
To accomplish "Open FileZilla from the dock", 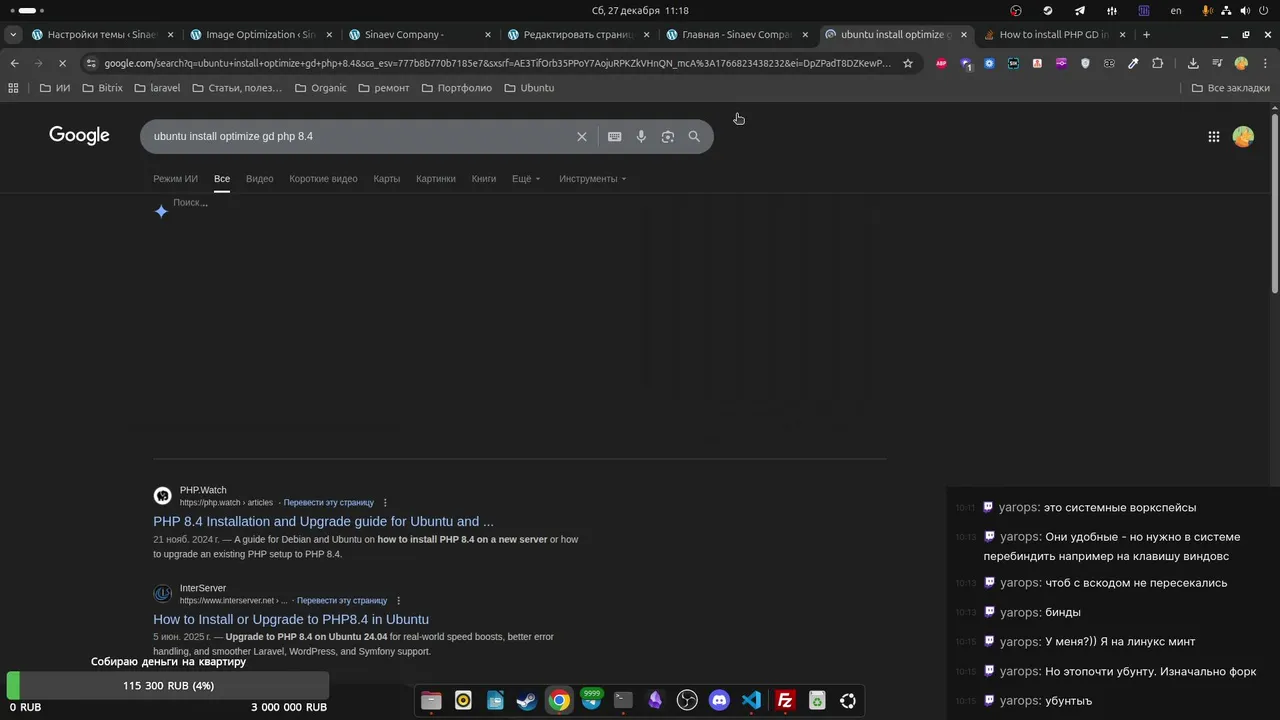I will tap(785, 701).
